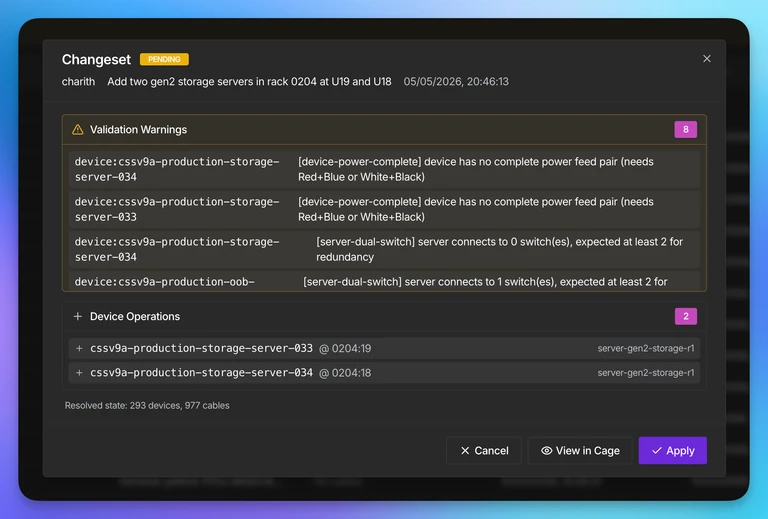The width and height of the screenshot is (768, 519).
Task: Select cssv9a-production-storage-server-034 in Device Operations
Action: (x=201, y=373)
